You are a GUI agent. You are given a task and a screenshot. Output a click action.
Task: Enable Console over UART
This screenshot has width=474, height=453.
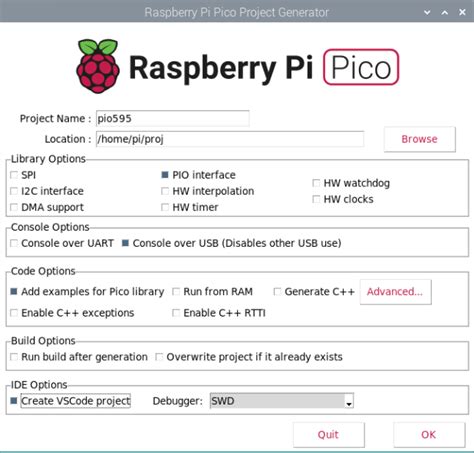pyautogui.click(x=14, y=243)
